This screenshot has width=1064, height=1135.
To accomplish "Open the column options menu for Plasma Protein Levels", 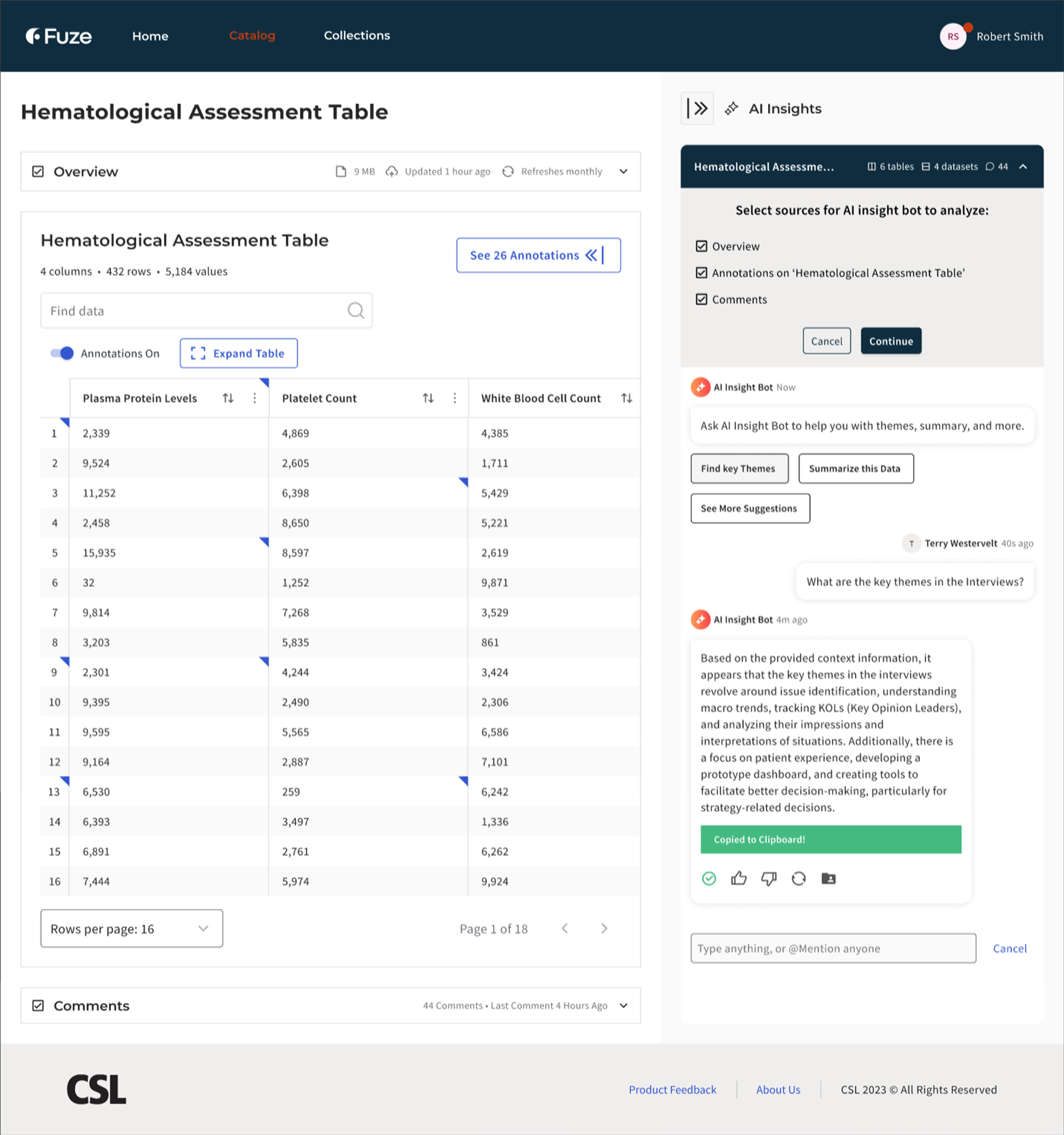I will [x=255, y=398].
